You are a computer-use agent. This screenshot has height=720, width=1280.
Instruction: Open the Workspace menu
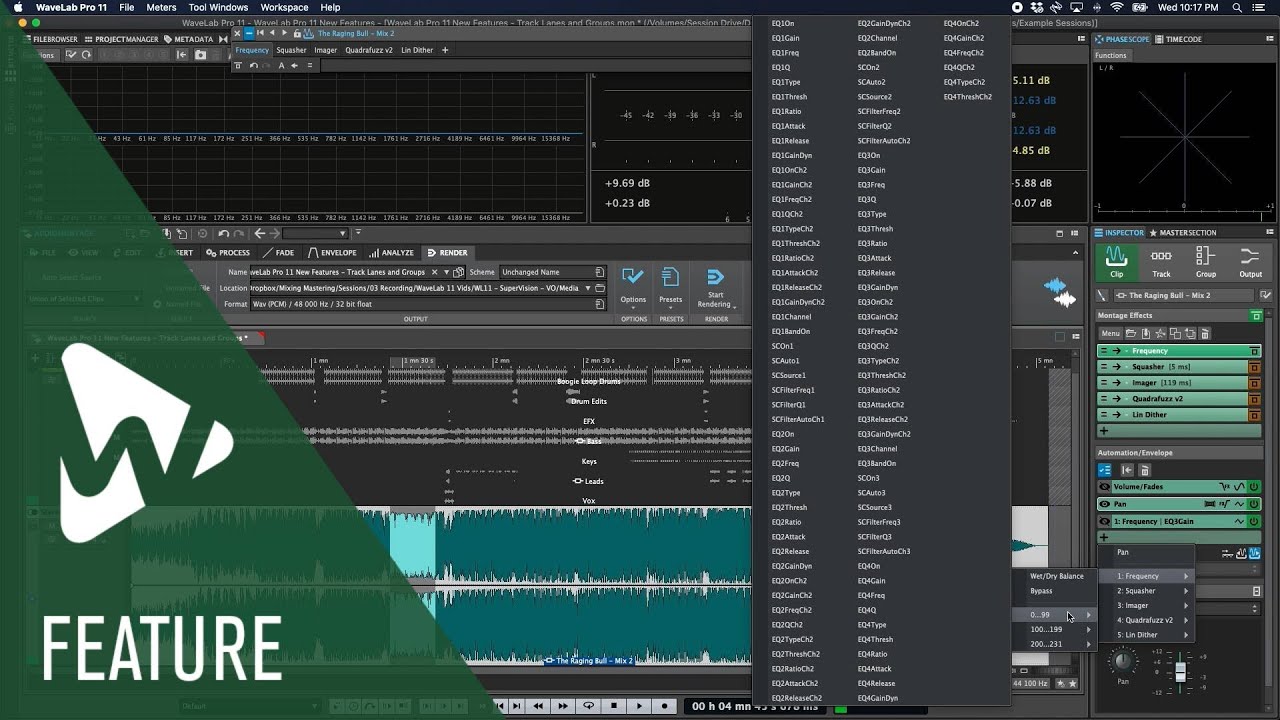click(284, 7)
